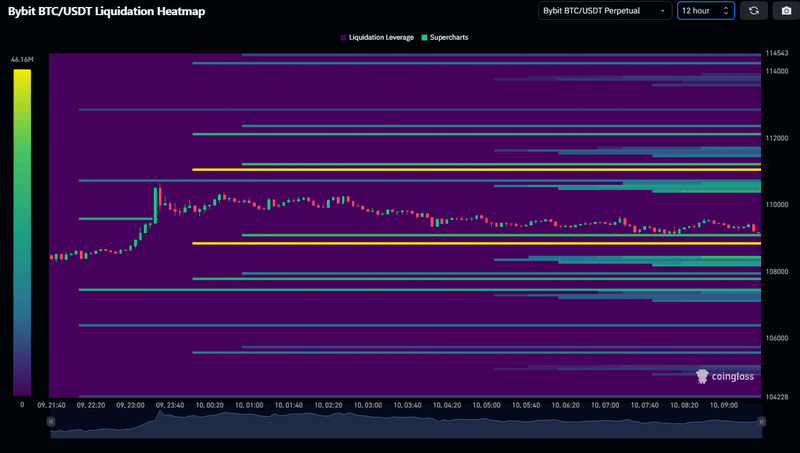
Task: Click the 09, 22:20 time axis label
Action: (91, 405)
